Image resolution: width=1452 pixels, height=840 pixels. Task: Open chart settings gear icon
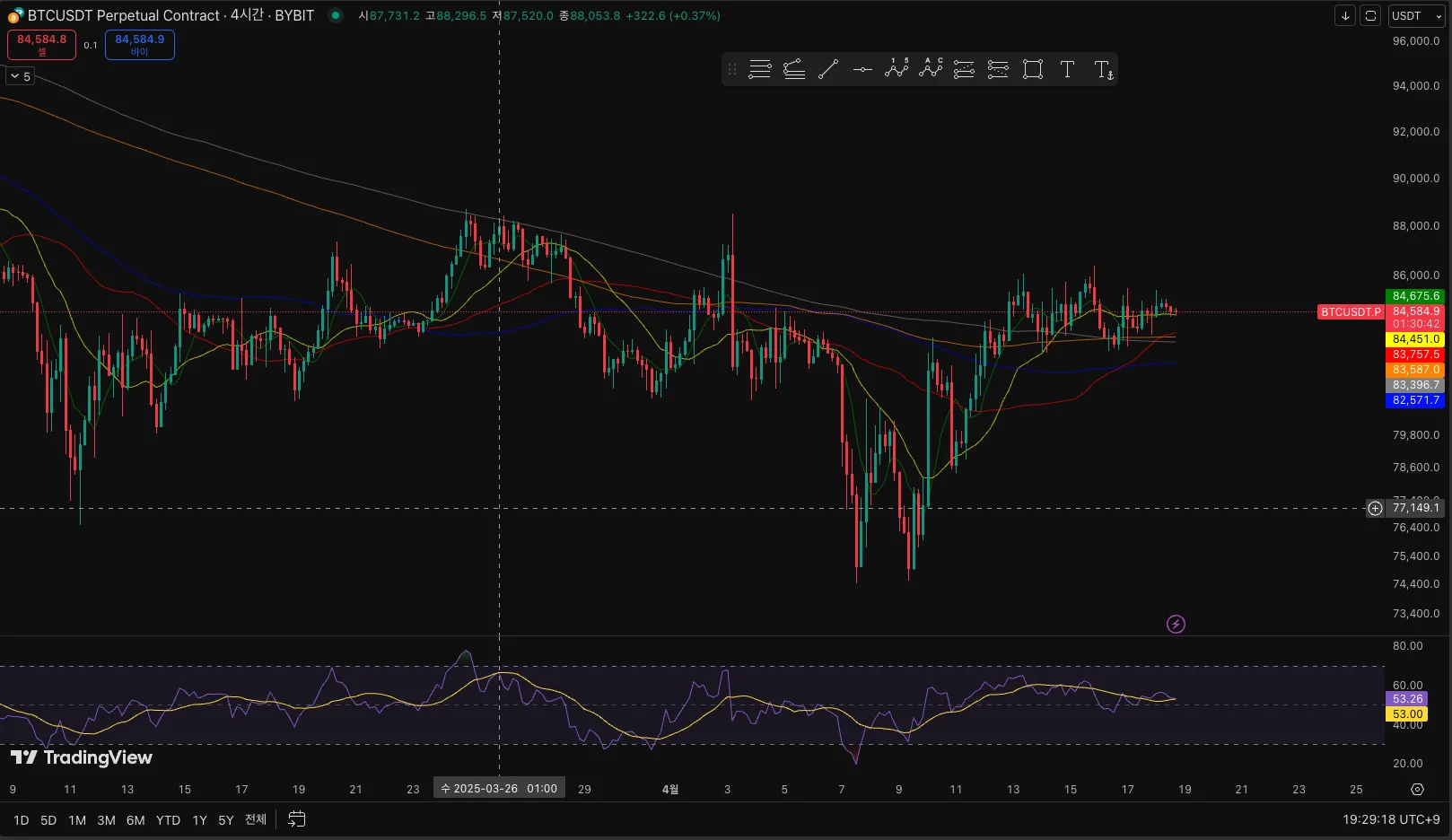point(1417,789)
